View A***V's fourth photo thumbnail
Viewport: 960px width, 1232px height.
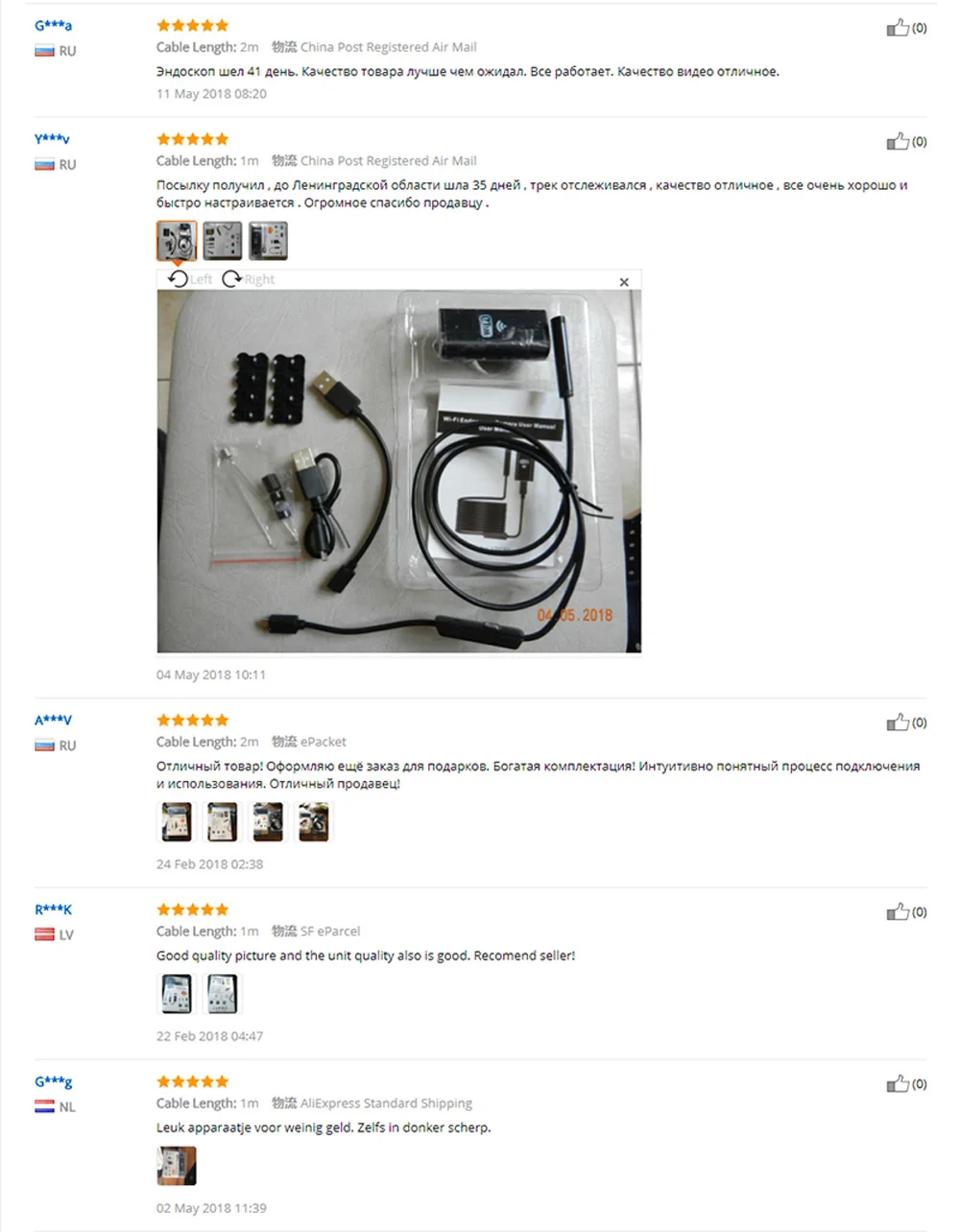[x=314, y=822]
